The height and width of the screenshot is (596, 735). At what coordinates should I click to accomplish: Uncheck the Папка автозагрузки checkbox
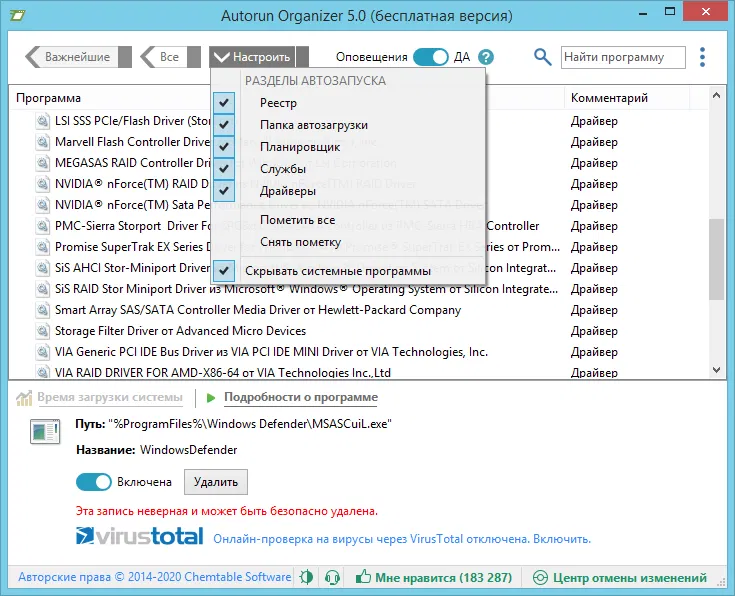224,125
